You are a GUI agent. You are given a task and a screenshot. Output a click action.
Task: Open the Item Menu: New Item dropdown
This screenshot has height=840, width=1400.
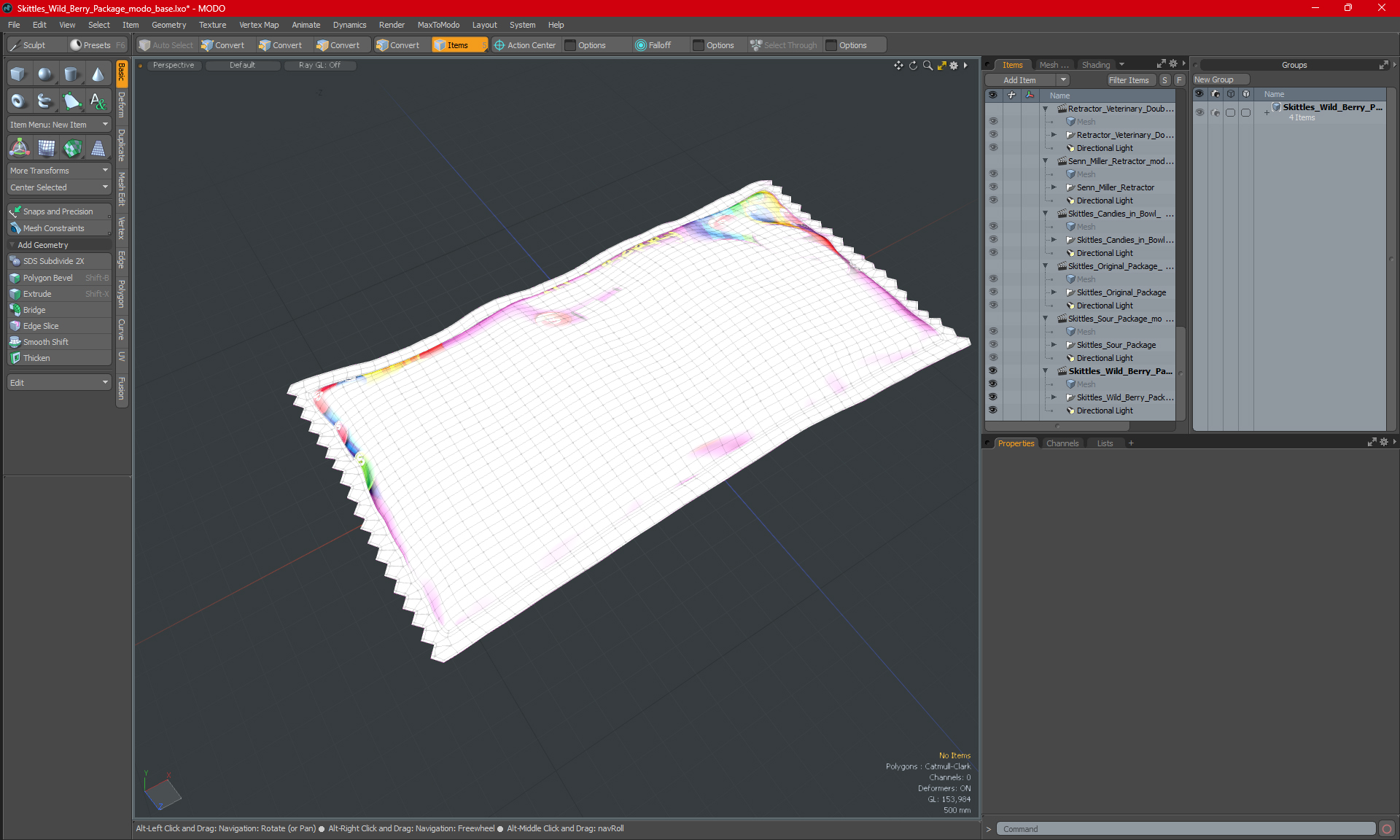[x=59, y=125]
